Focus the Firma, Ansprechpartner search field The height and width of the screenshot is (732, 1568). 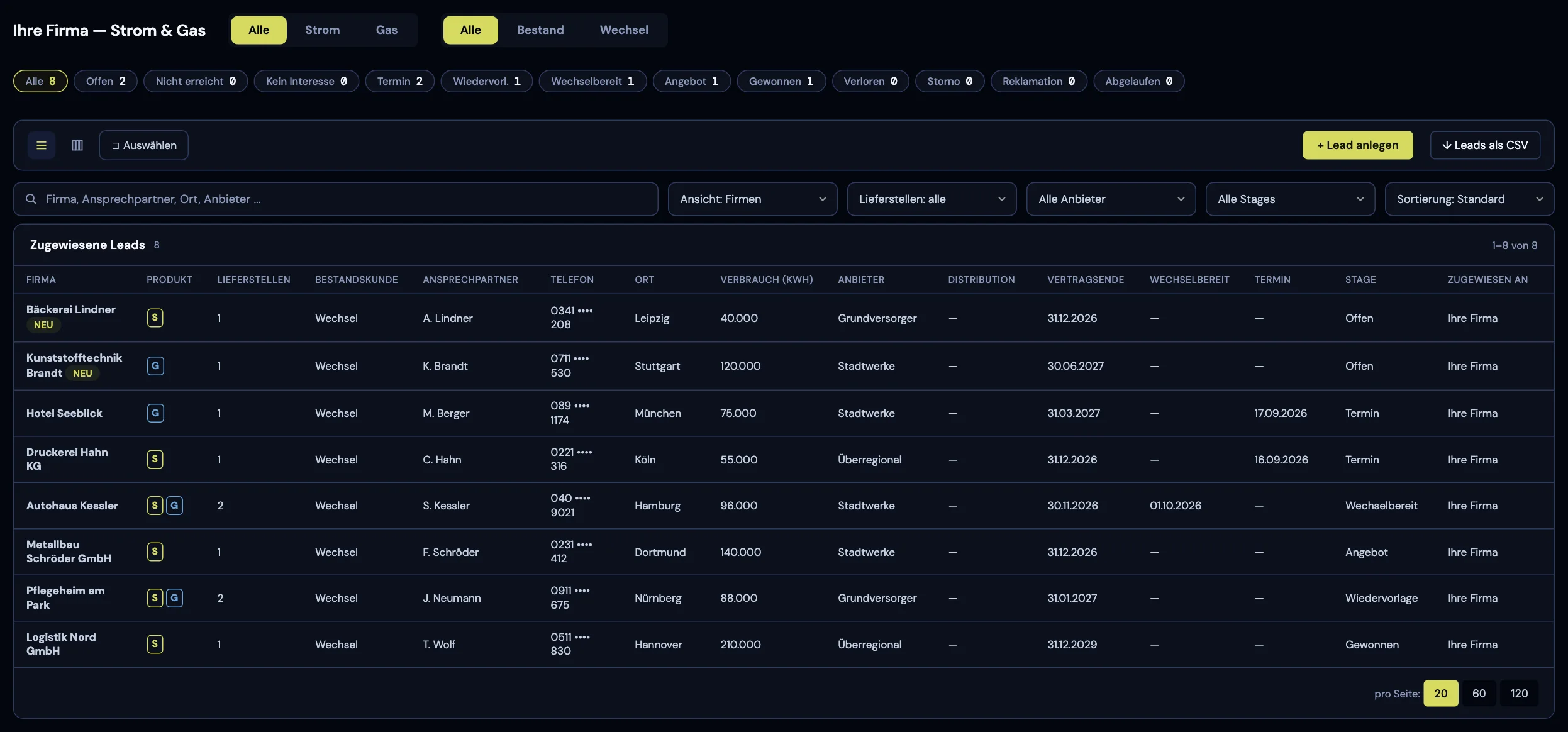[336, 199]
